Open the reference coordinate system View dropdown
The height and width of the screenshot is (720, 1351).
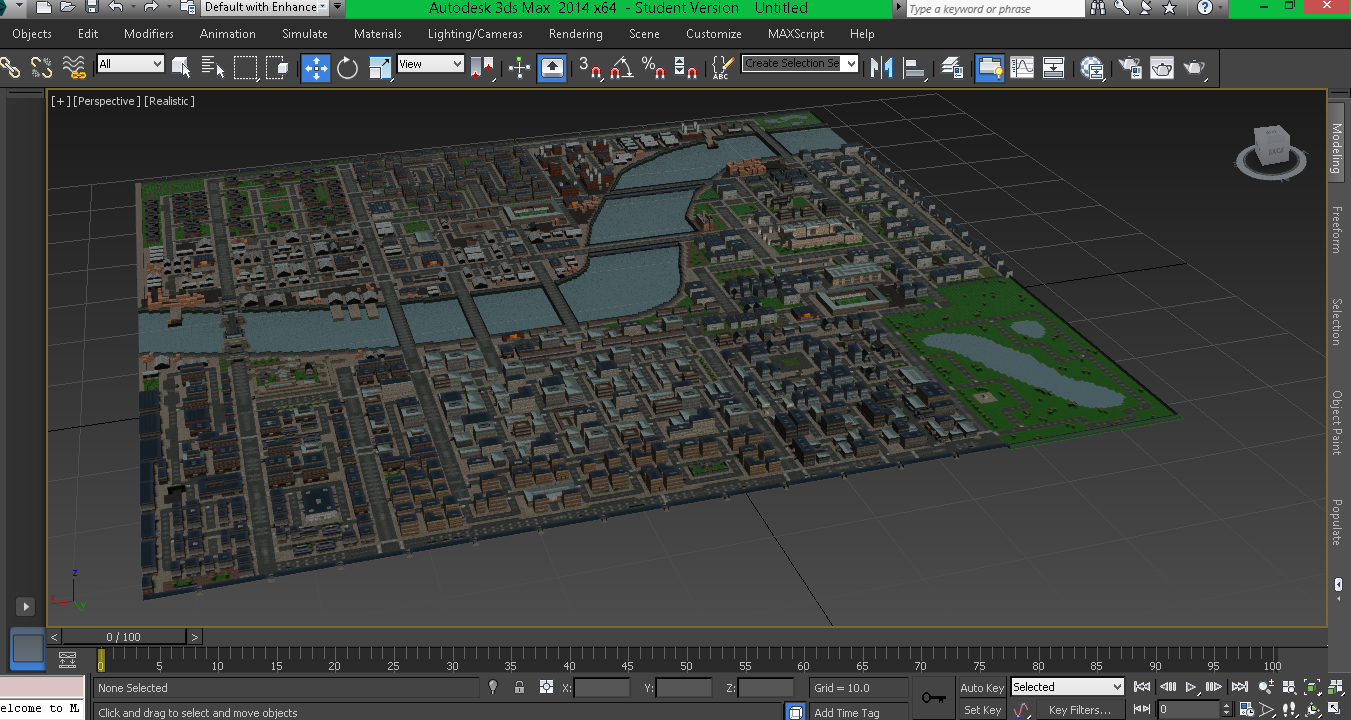pos(430,64)
